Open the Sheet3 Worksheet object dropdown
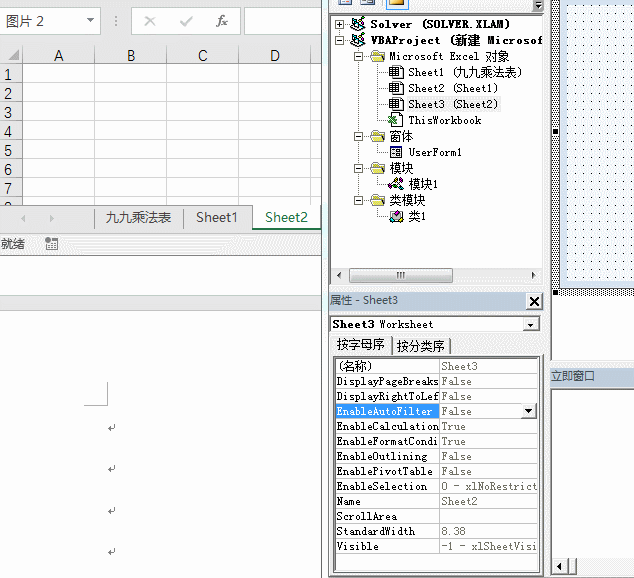This screenshot has width=634, height=578. (x=531, y=325)
